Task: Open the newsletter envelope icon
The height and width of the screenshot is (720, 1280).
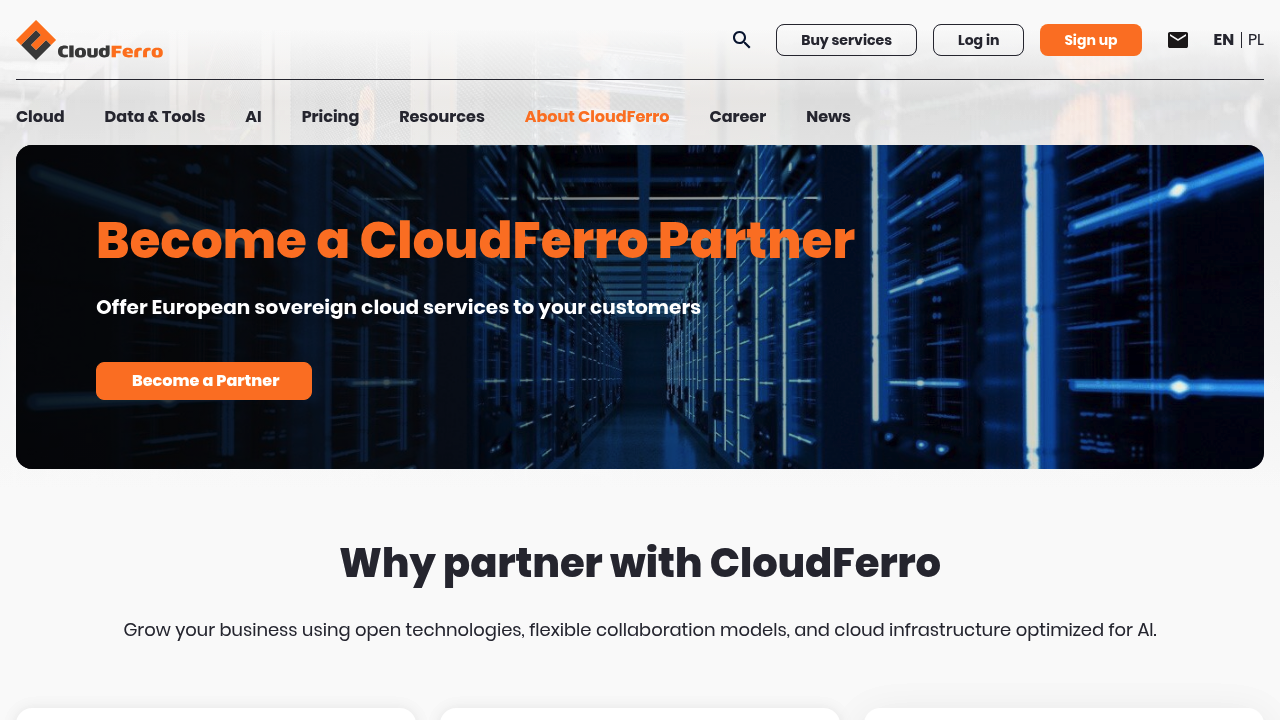Action: [x=1178, y=39]
